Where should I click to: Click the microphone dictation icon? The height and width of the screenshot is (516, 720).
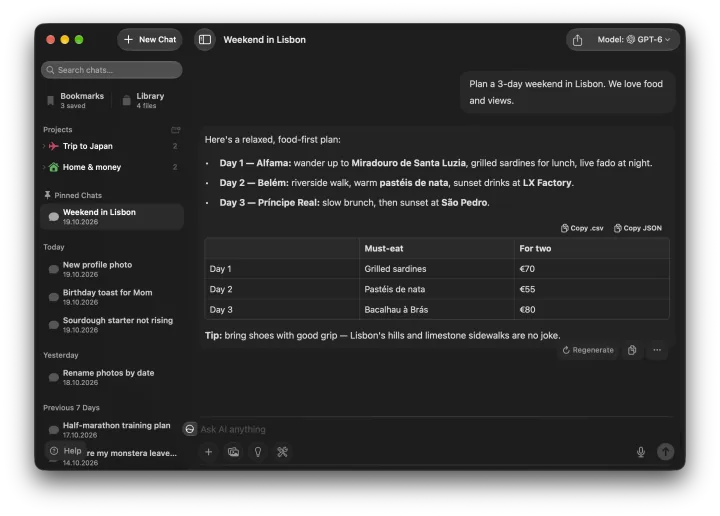point(641,452)
